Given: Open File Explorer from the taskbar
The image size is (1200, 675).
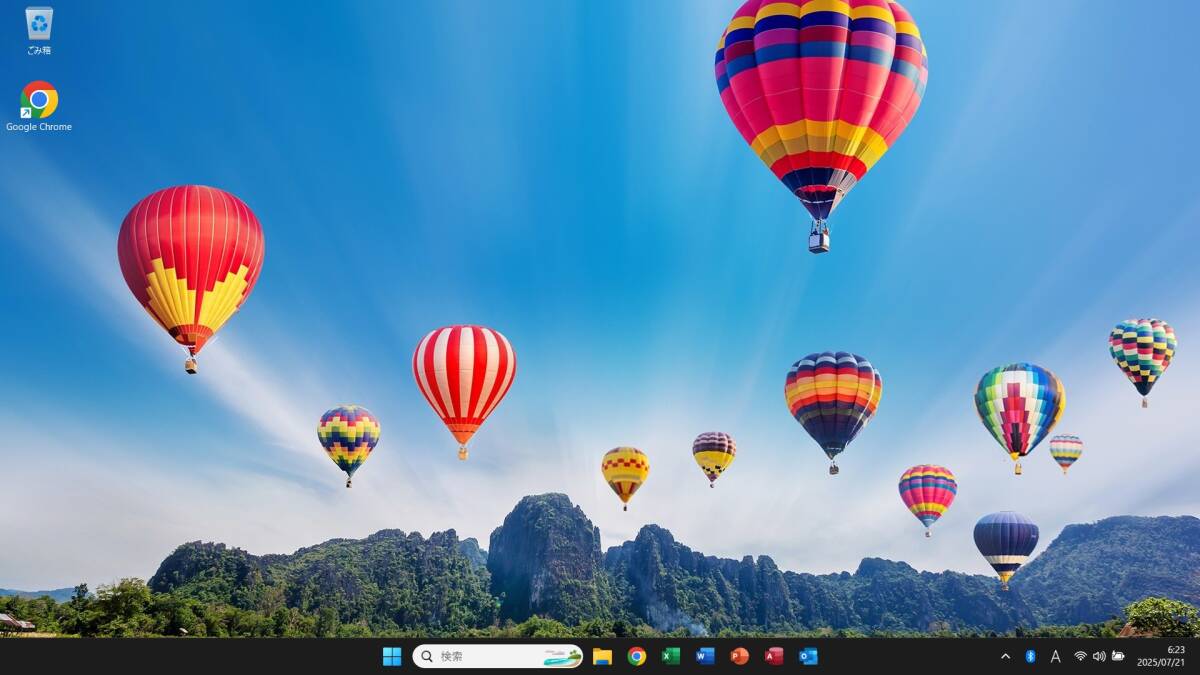Looking at the screenshot, I should 602,656.
